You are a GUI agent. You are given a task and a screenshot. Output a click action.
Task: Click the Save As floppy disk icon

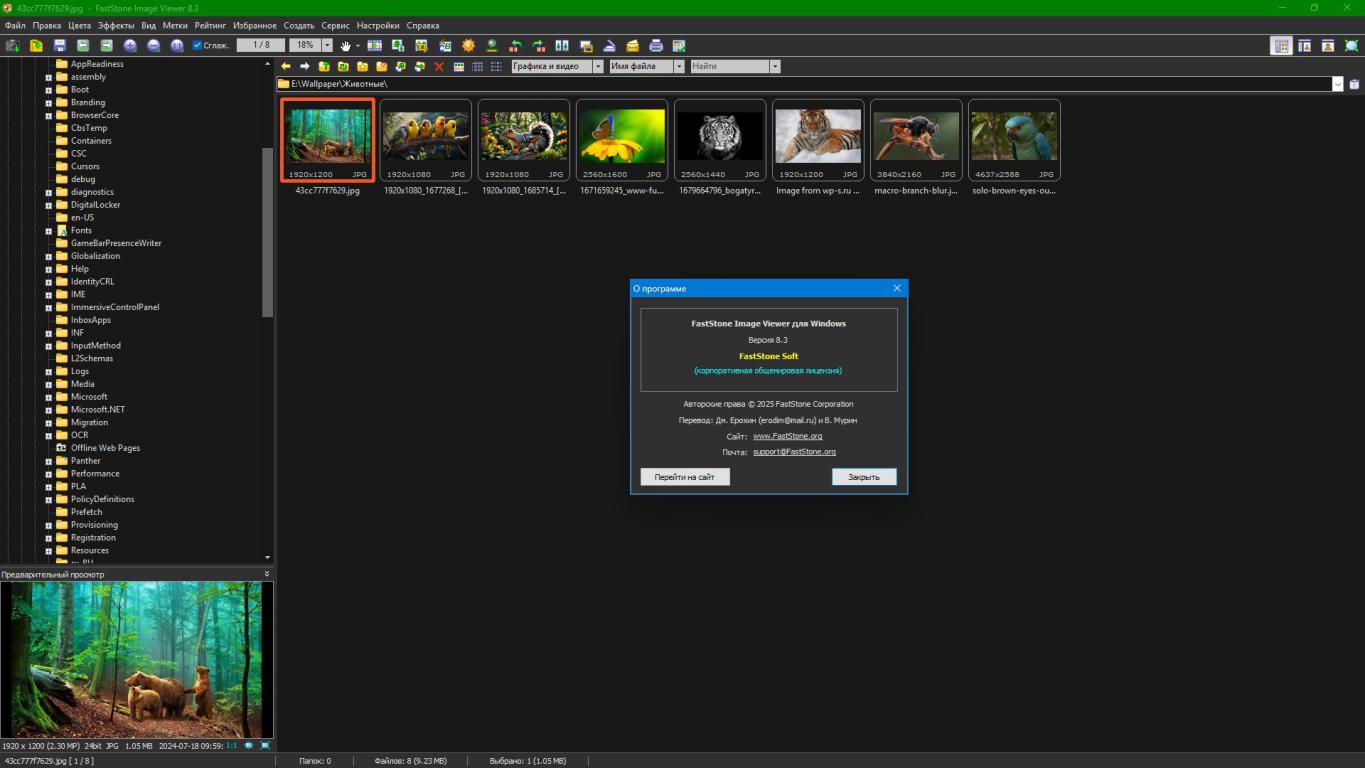coord(60,46)
